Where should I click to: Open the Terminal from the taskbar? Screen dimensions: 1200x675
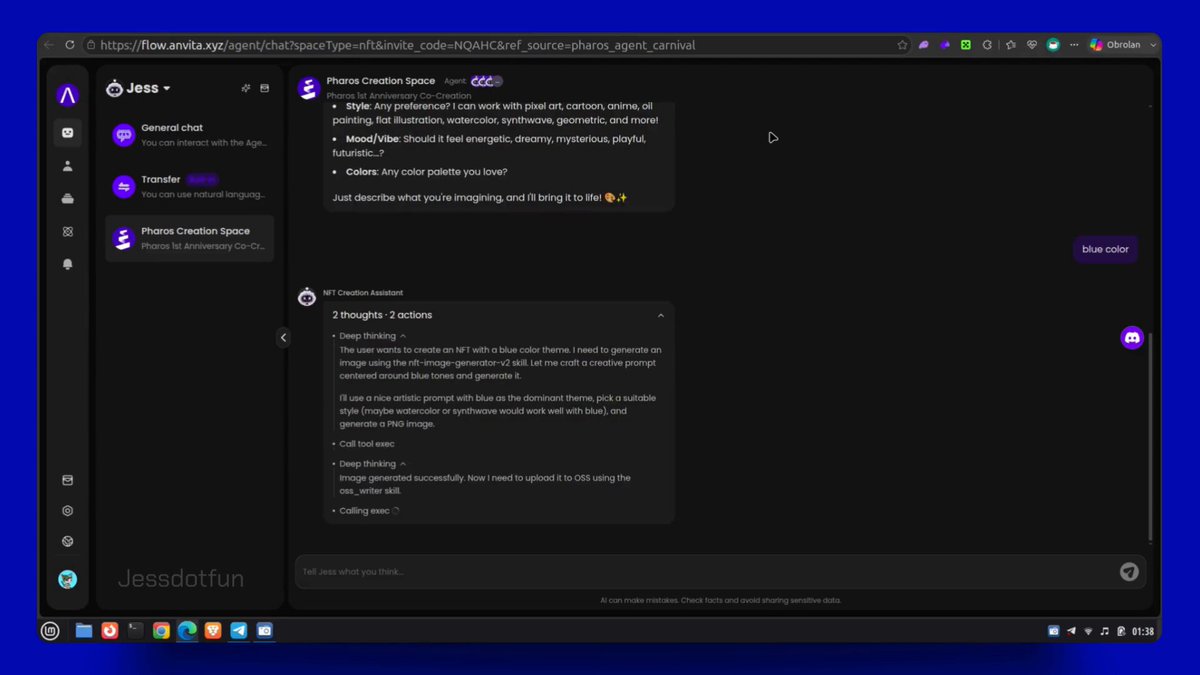click(x=136, y=630)
